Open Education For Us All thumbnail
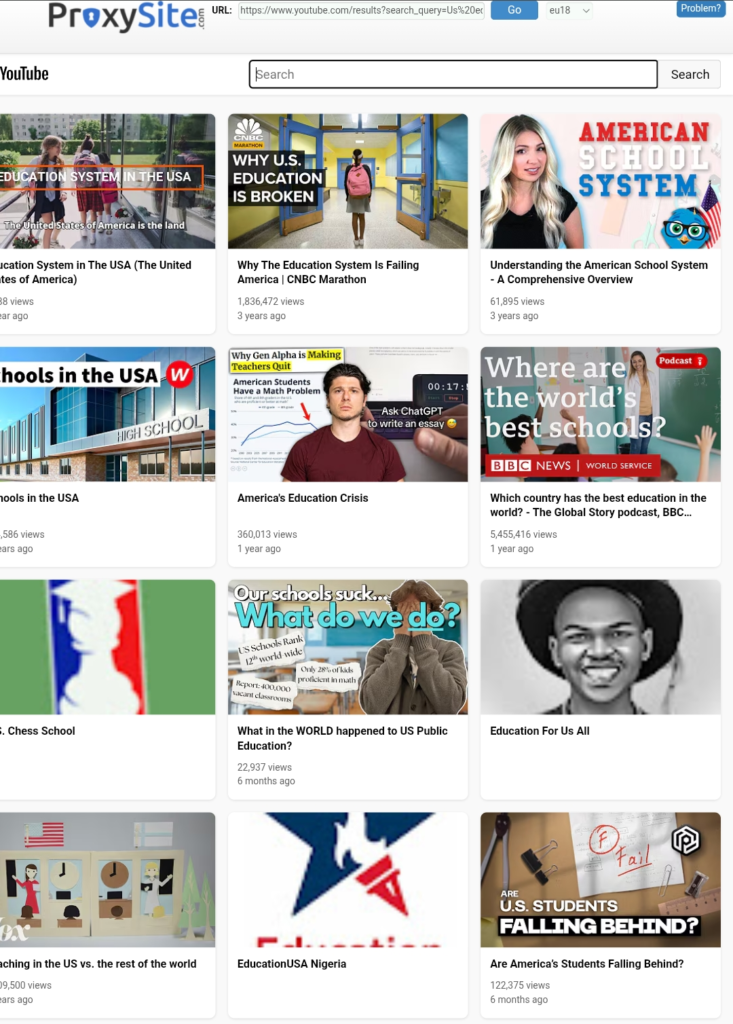This screenshot has height=1024, width=733. [600, 647]
